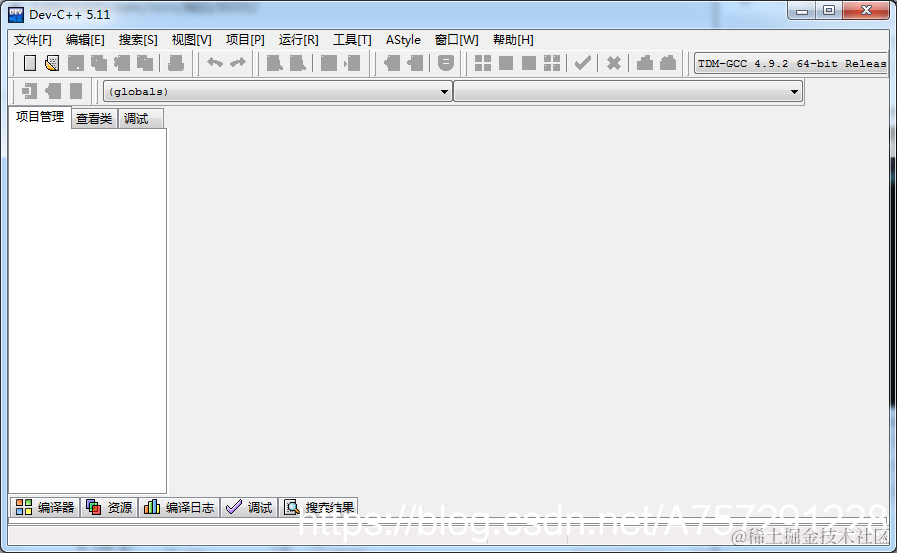Click the greyed-out Go to Function icon

pos(329,63)
